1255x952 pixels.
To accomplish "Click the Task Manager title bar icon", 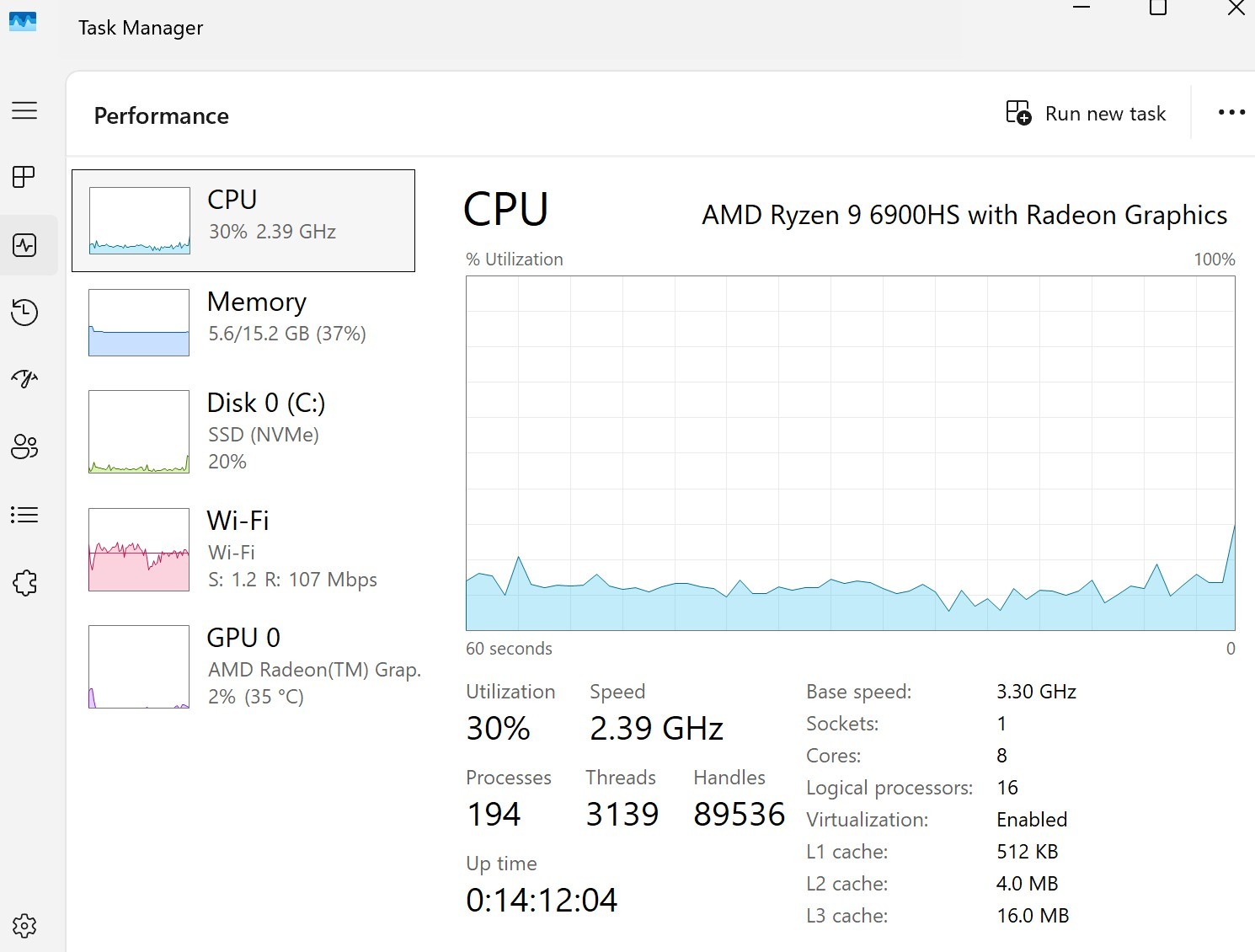I will point(23,21).
